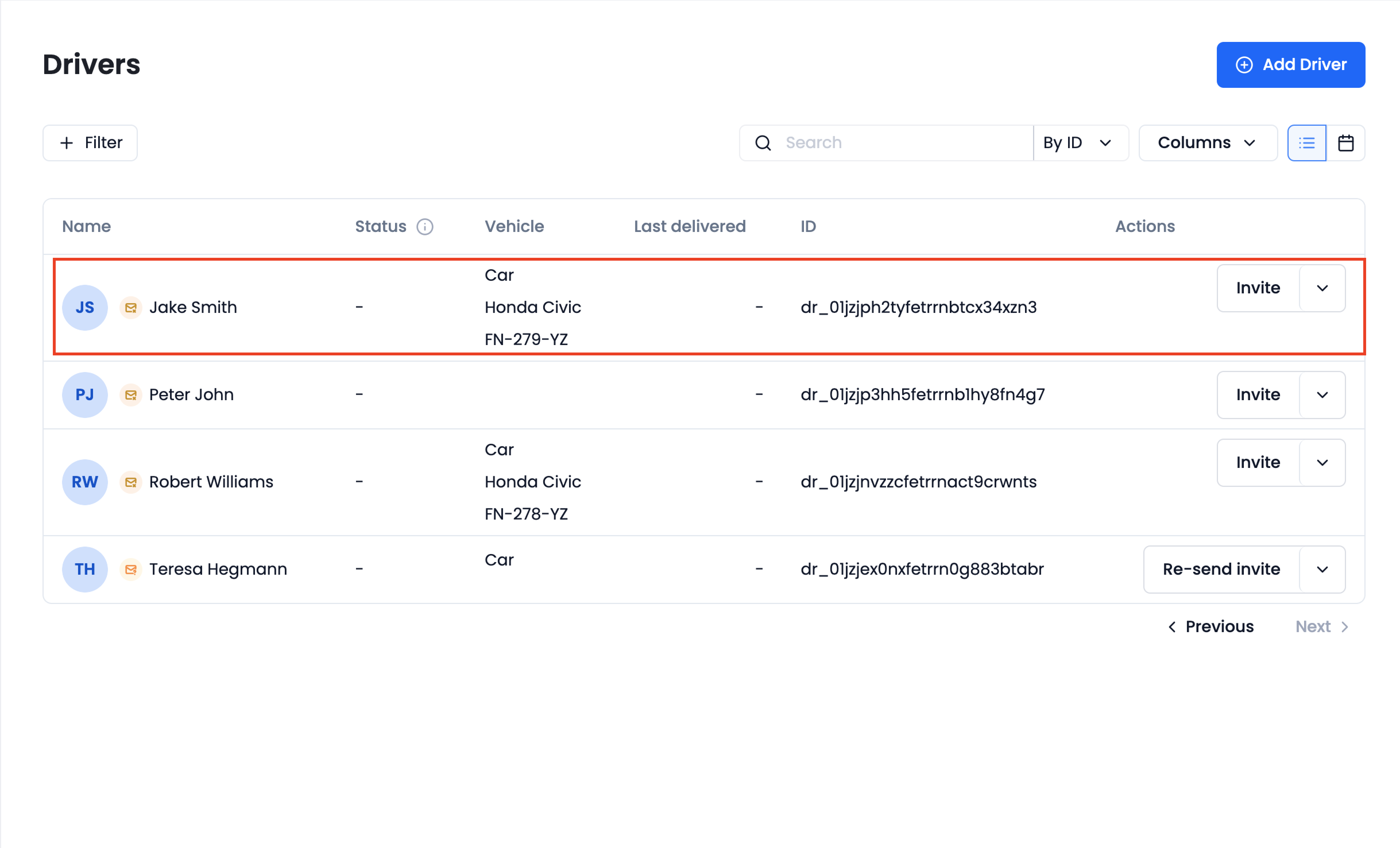Expand action menu arrow for Jake Smith
This screenshot has width=1400, height=848.
coord(1322,288)
